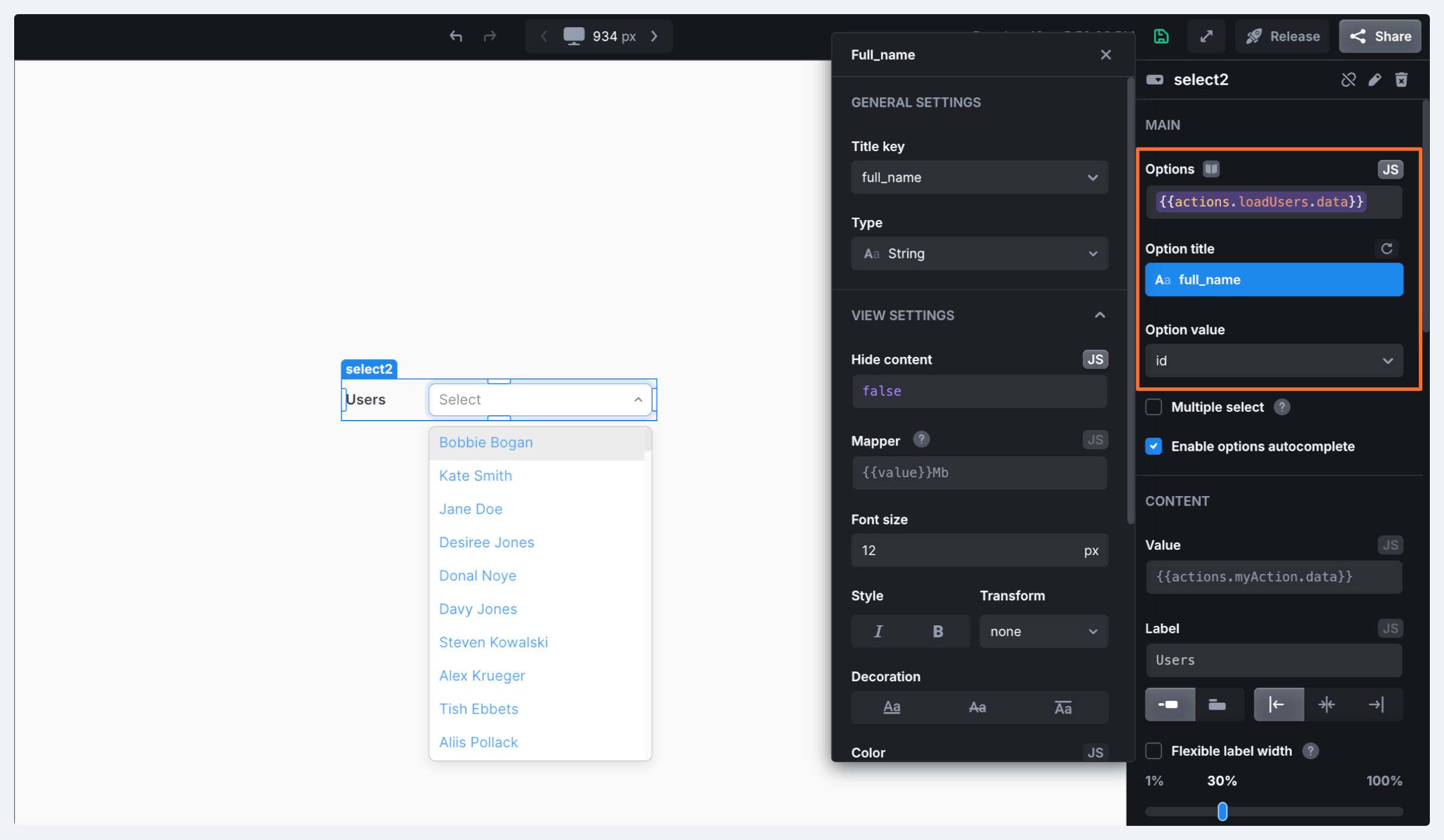The image size is (1444, 840).
Task: Uncheck Enable options autocomplete
Action: tap(1154, 447)
